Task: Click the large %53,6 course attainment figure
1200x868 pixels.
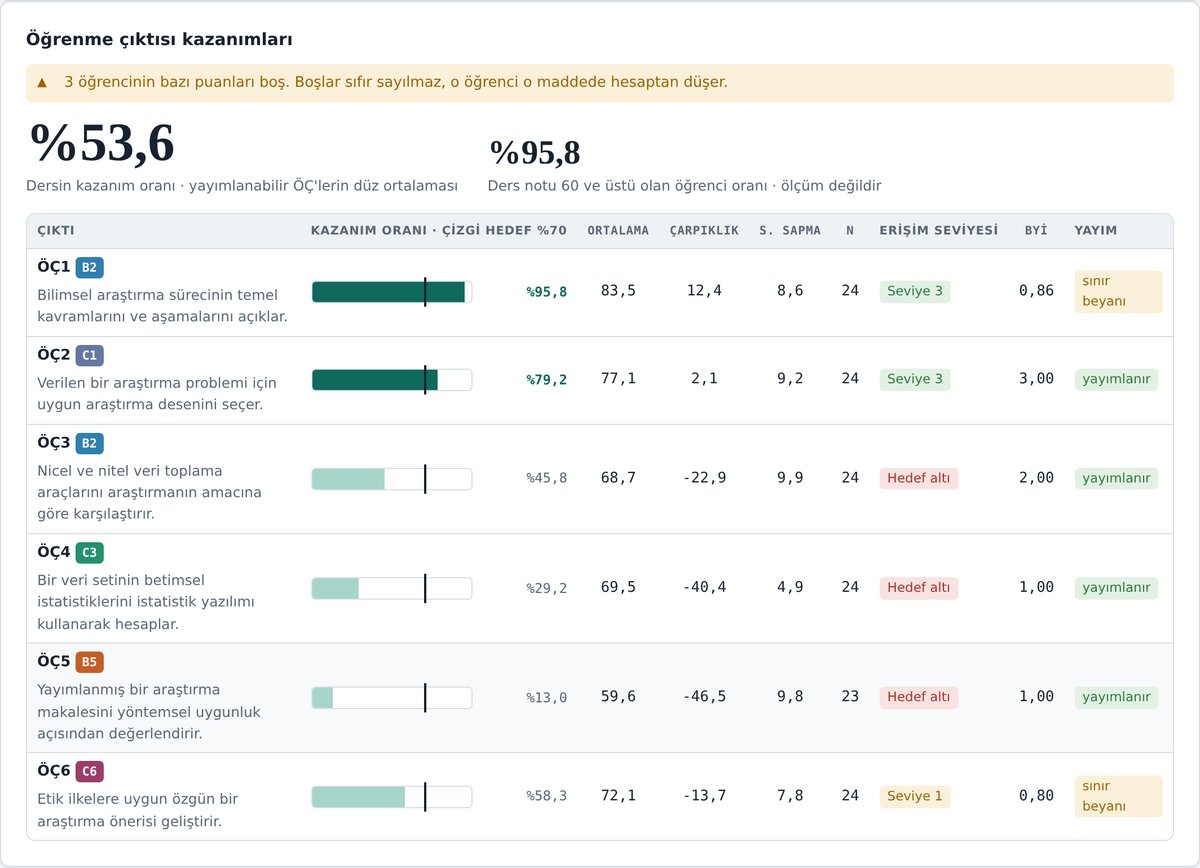Action: click(x=102, y=143)
